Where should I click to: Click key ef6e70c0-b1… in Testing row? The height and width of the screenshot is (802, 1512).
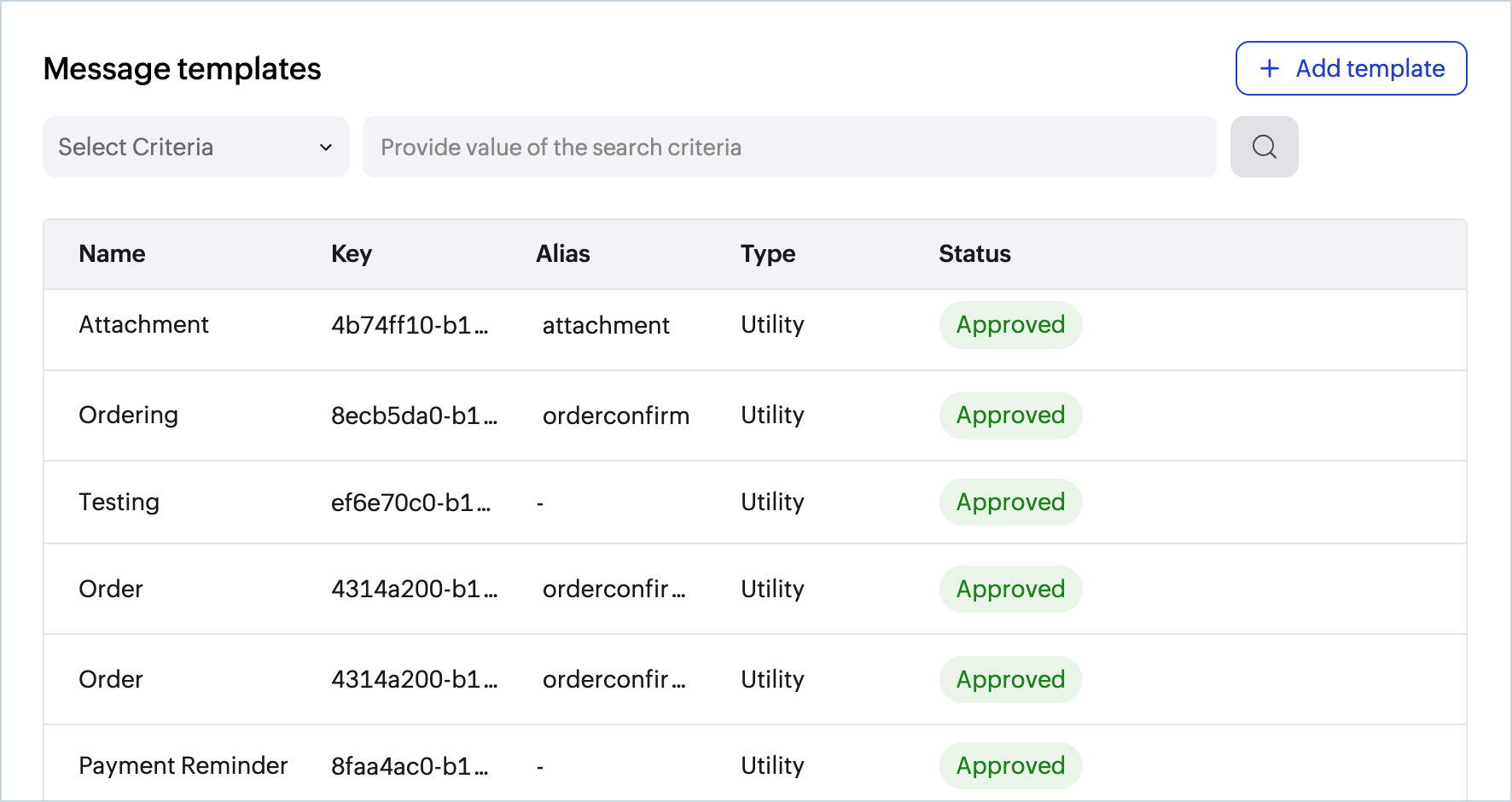(x=410, y=503)
